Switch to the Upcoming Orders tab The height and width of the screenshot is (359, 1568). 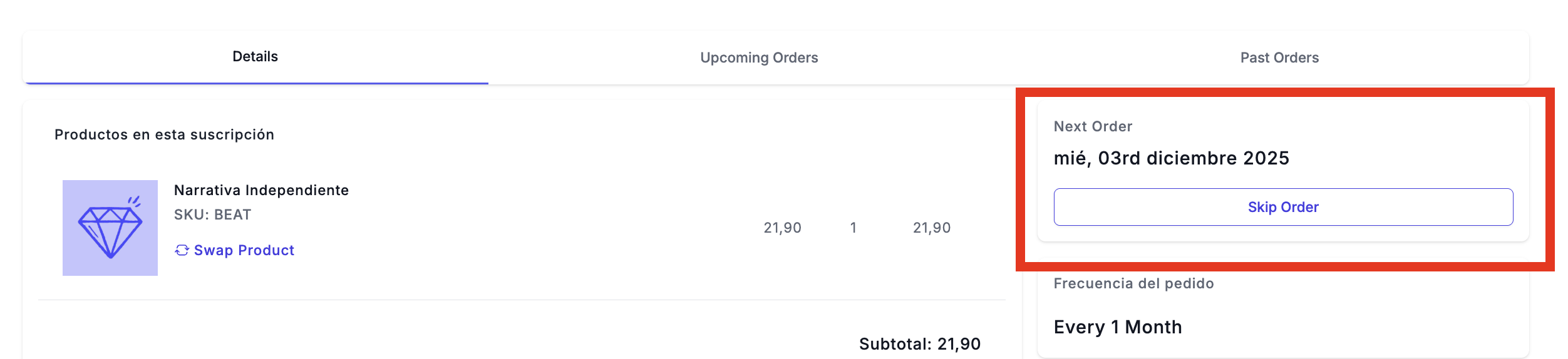point(759,58)
